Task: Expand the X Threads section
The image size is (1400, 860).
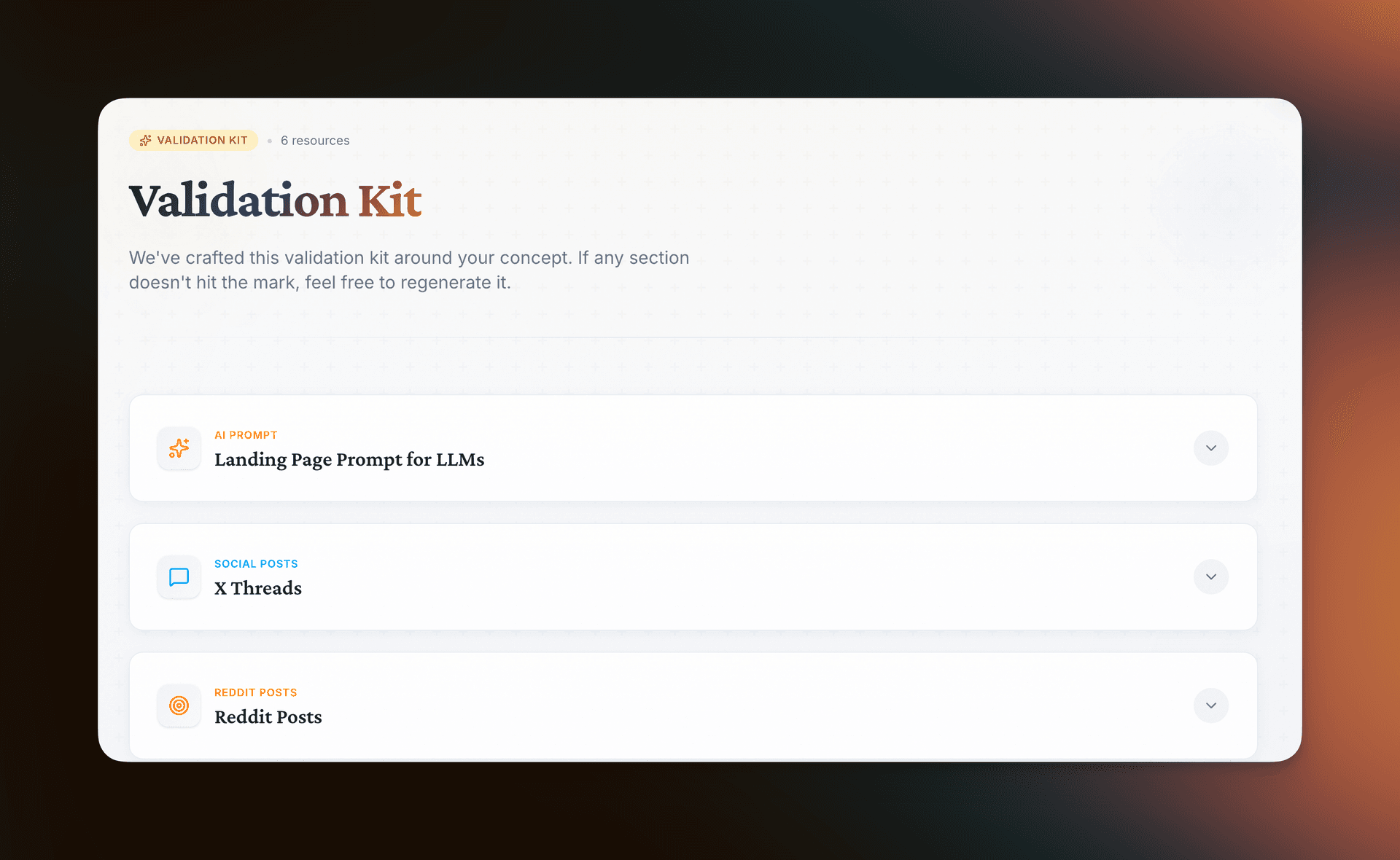Action: tap(1210, 576)
